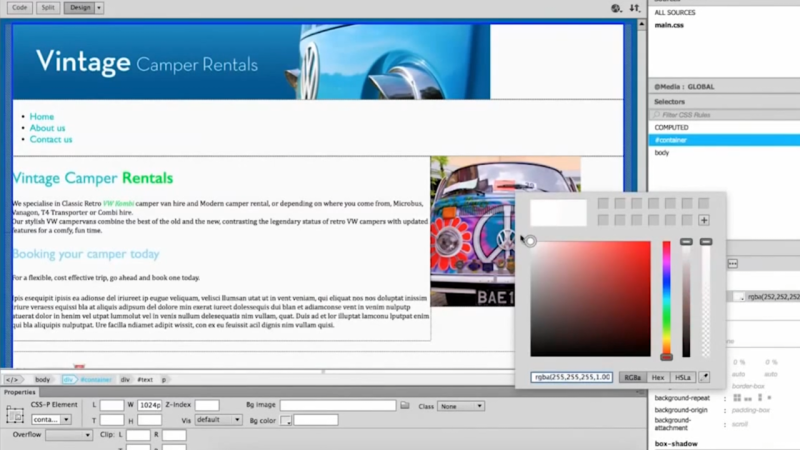The height and width of the screenshot is (450, 800).
Task: Select the RGBa color format tab
Action: 632,378
